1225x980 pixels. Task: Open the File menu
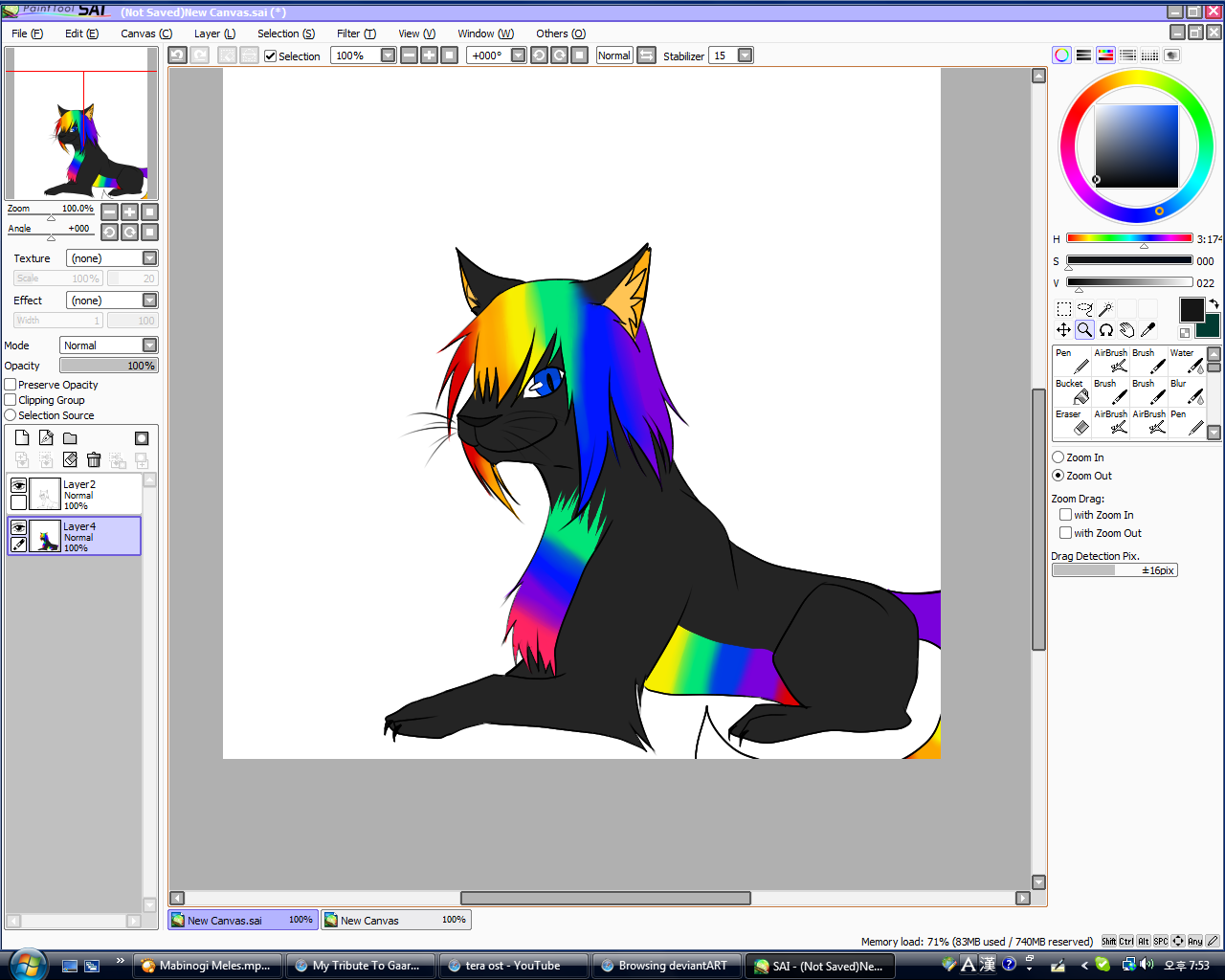(27, 33)
